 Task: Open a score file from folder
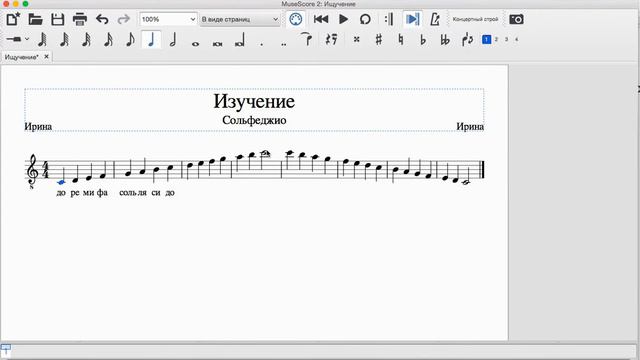36,19
